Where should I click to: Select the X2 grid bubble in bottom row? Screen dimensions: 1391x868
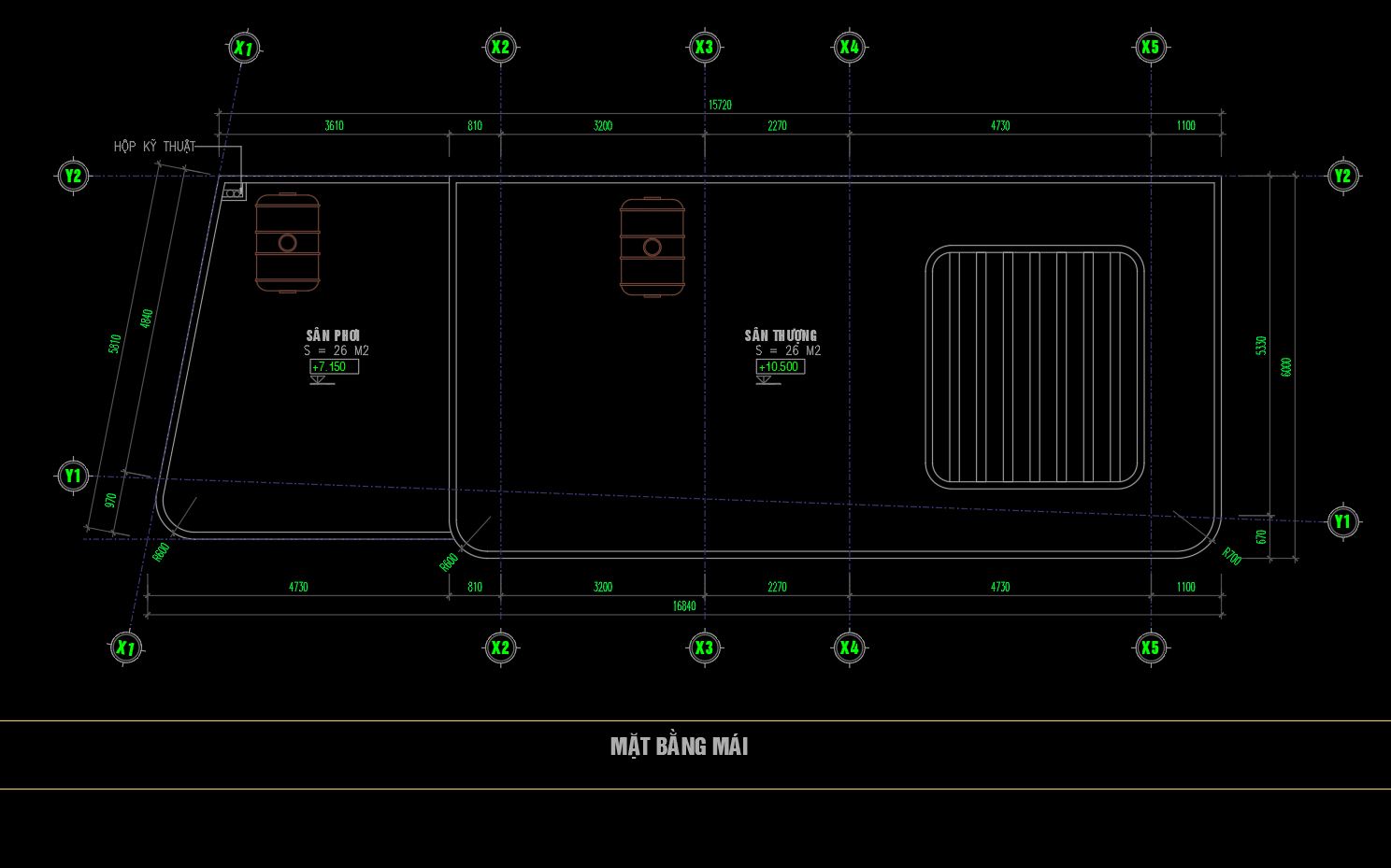coord(501,647)
